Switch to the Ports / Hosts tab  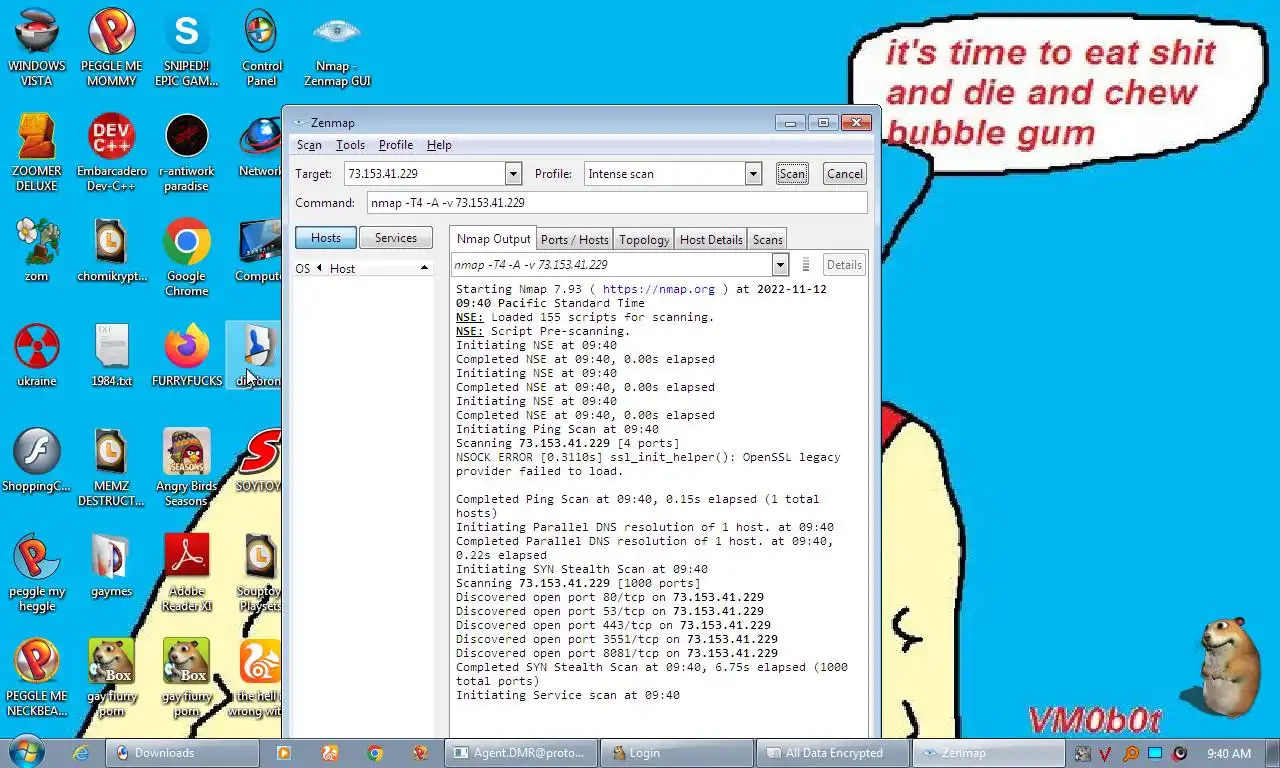(574, 240)
